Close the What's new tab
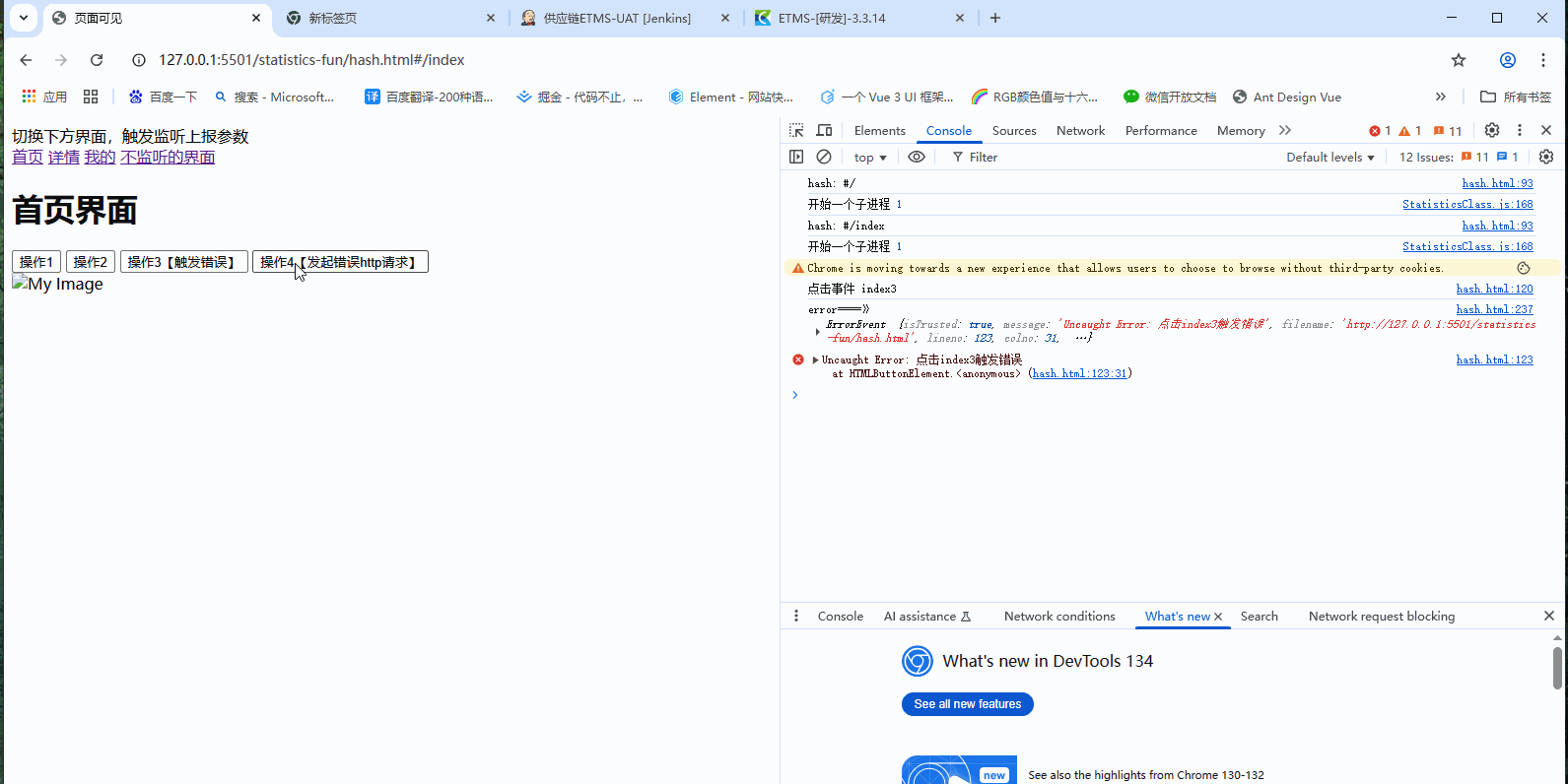The height and width of the screenshot is (784, 1568). [x=1218, y=617]
